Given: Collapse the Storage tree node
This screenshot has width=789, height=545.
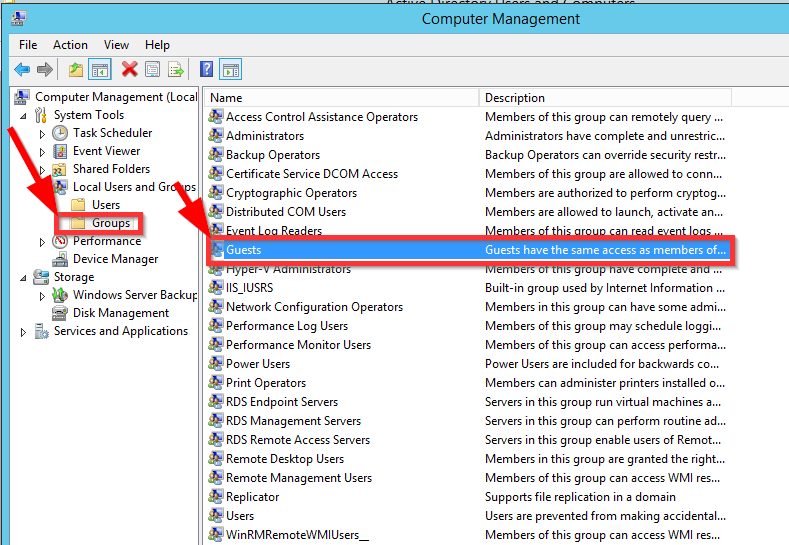Looking at the screenshot, I should coord(24,277).
